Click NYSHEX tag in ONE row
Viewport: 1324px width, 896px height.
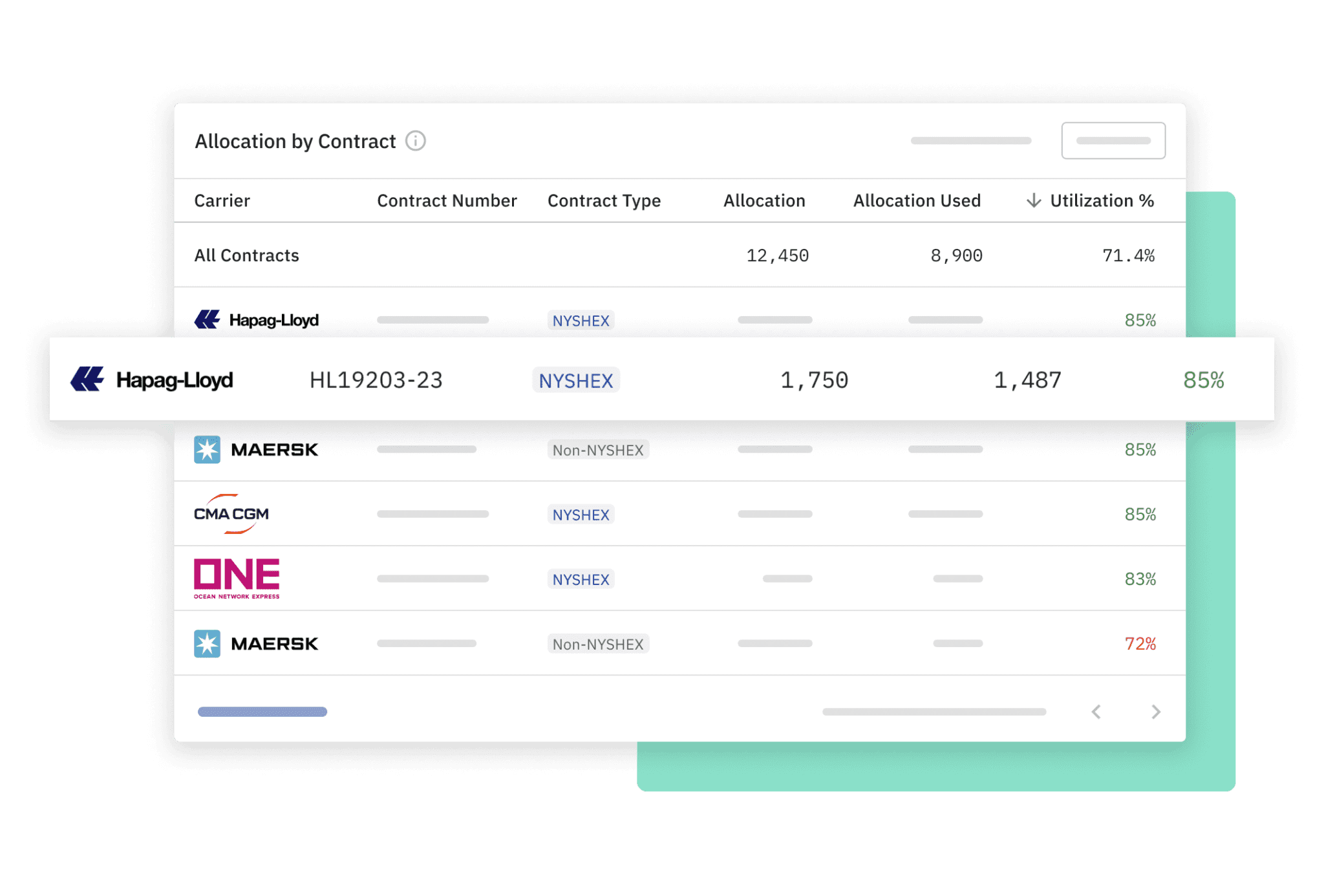(x=581, y=579)
